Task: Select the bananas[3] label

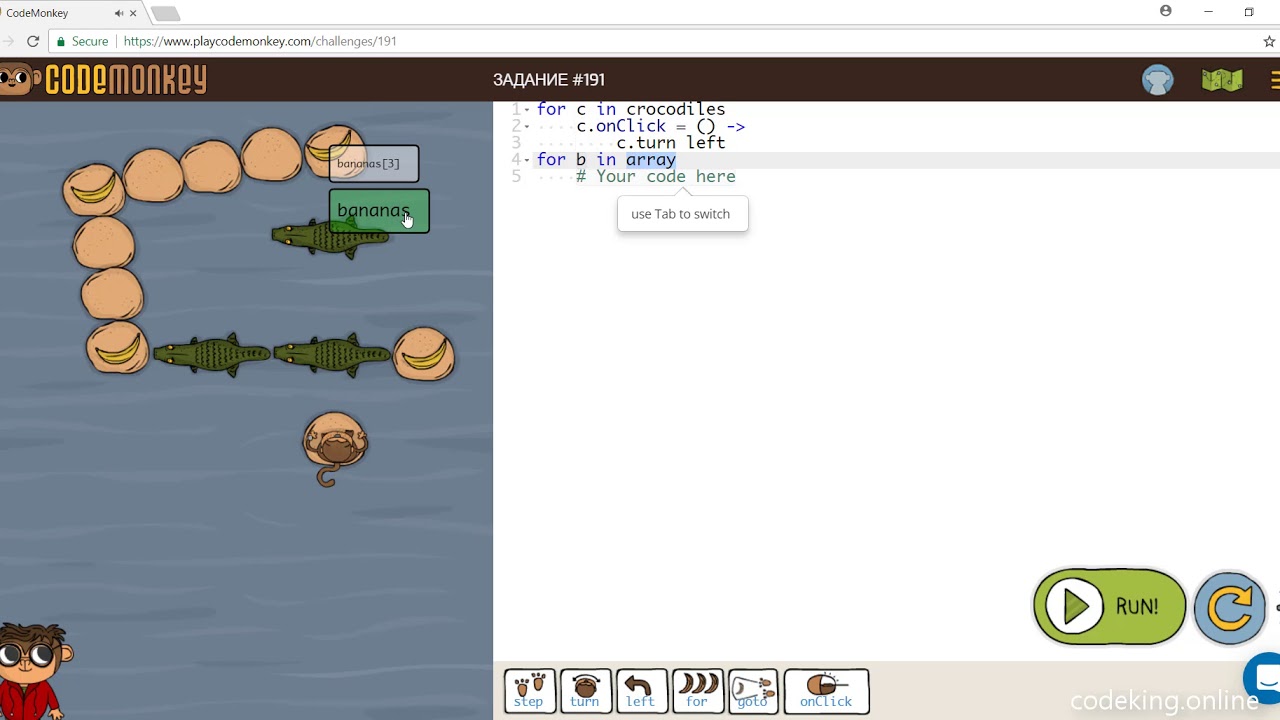Action: (374, 163)
